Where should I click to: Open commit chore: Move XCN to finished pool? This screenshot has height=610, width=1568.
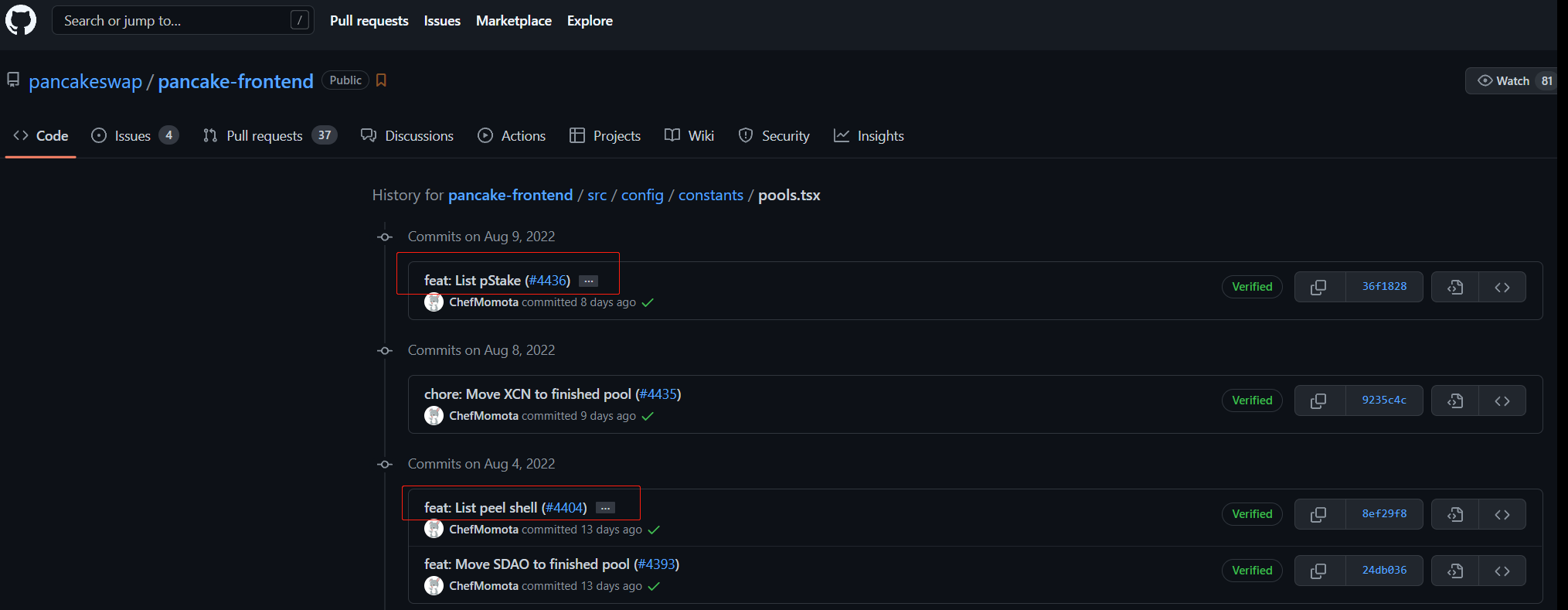(528, 394)
